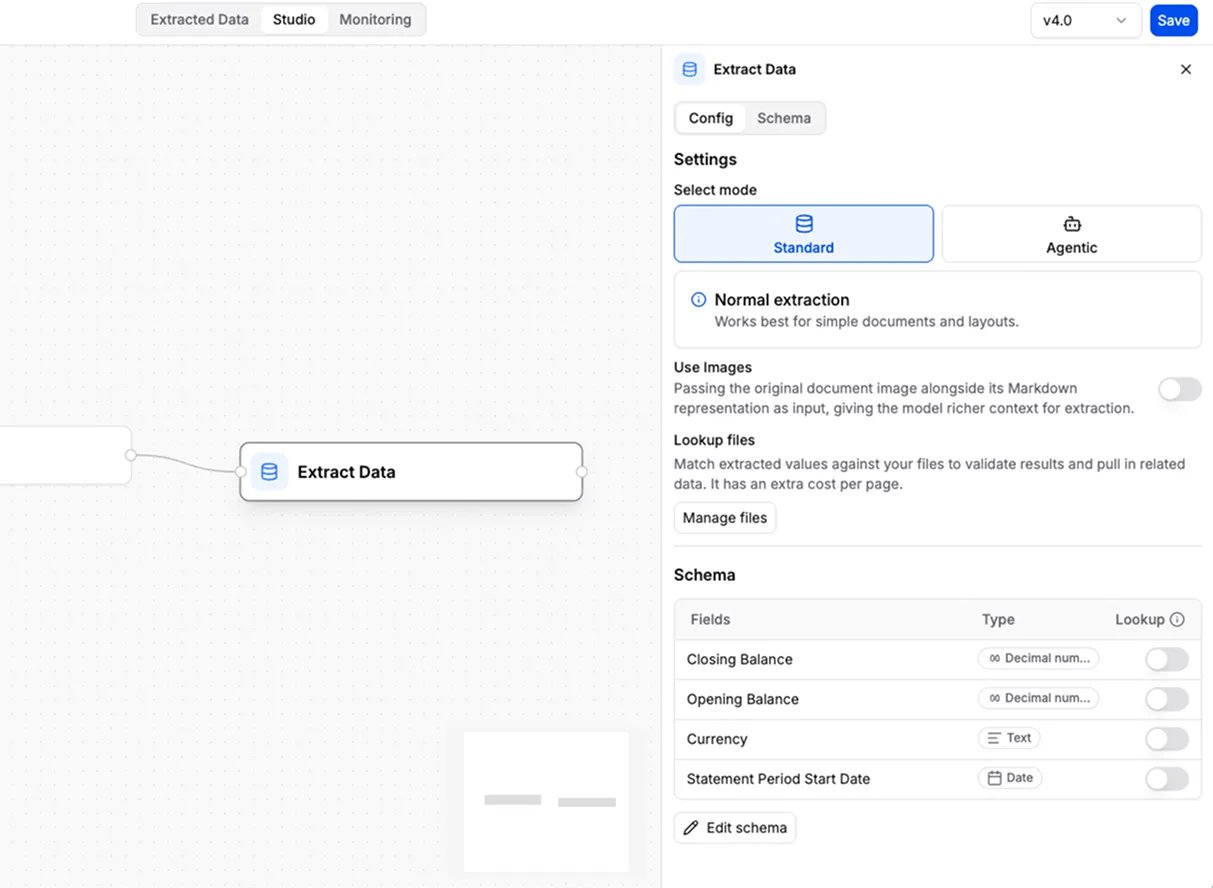Select the Studio tab
Screen dimensions: 1213x888
294,19
